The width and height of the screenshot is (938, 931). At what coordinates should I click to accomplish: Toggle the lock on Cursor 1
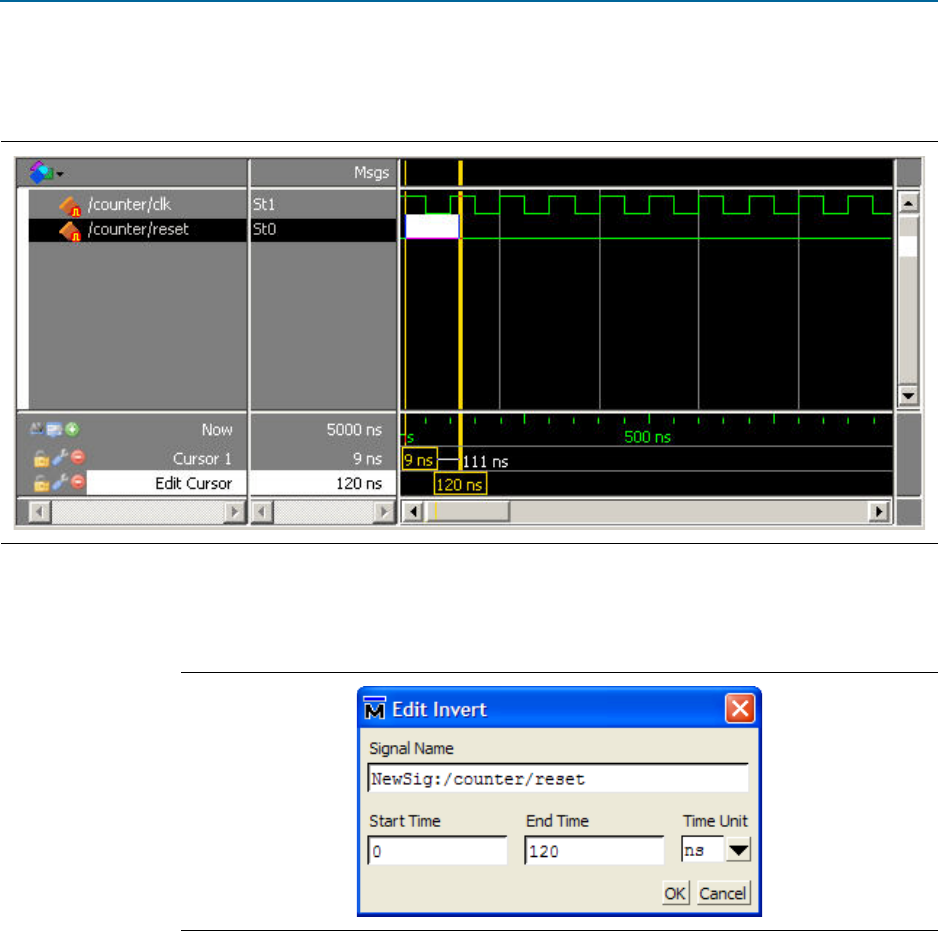41,458
